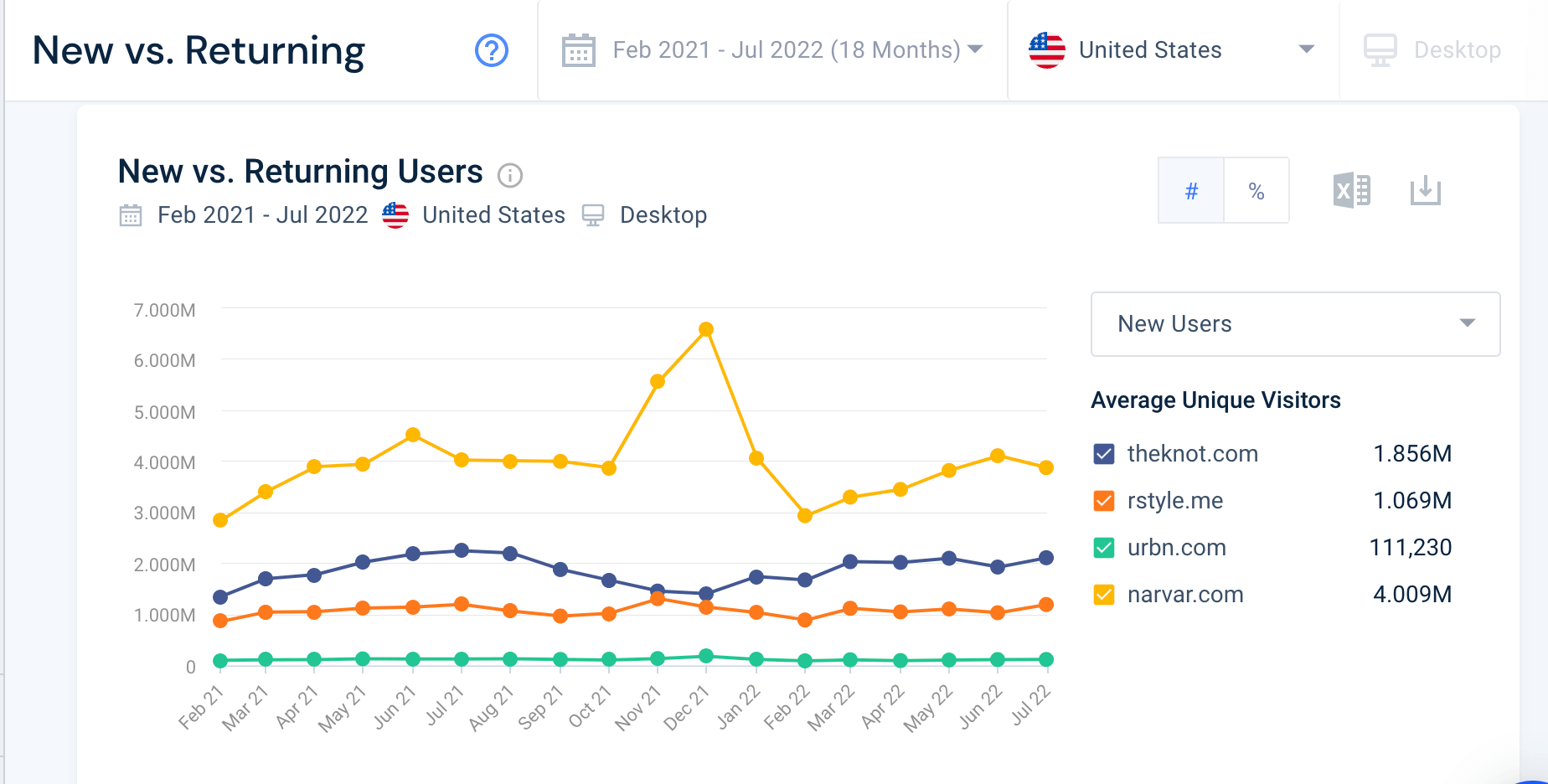This screenshot has width=1548, height=784.
Task: Click the download icon above the chart
Action: (x=1425, y=191)
